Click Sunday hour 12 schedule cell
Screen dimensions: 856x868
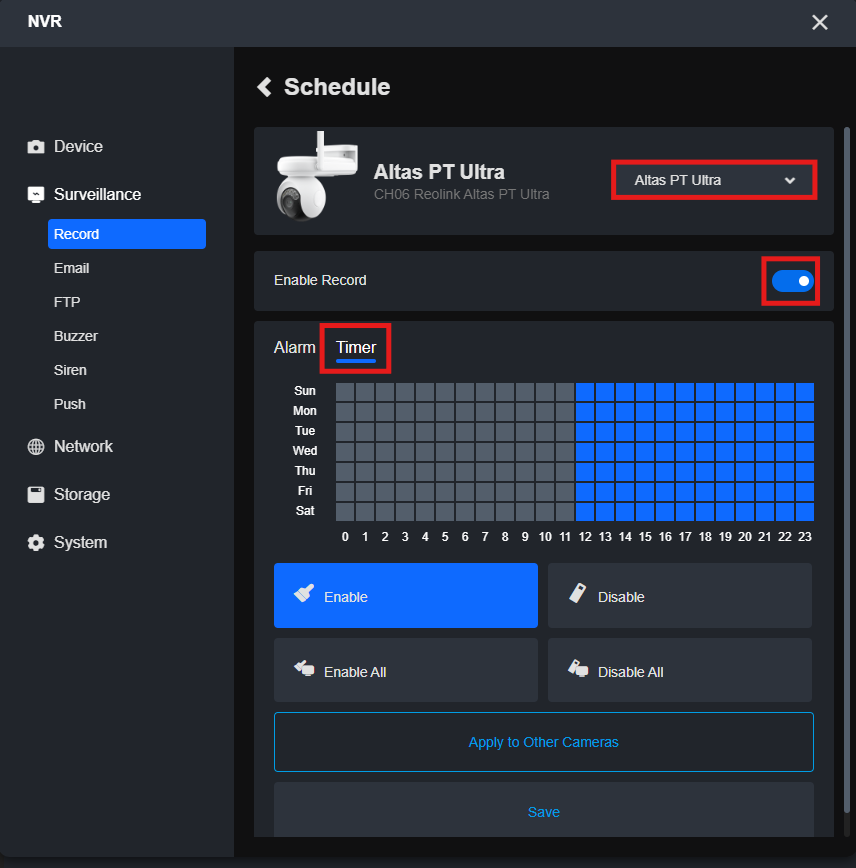[x=585, y=392]
